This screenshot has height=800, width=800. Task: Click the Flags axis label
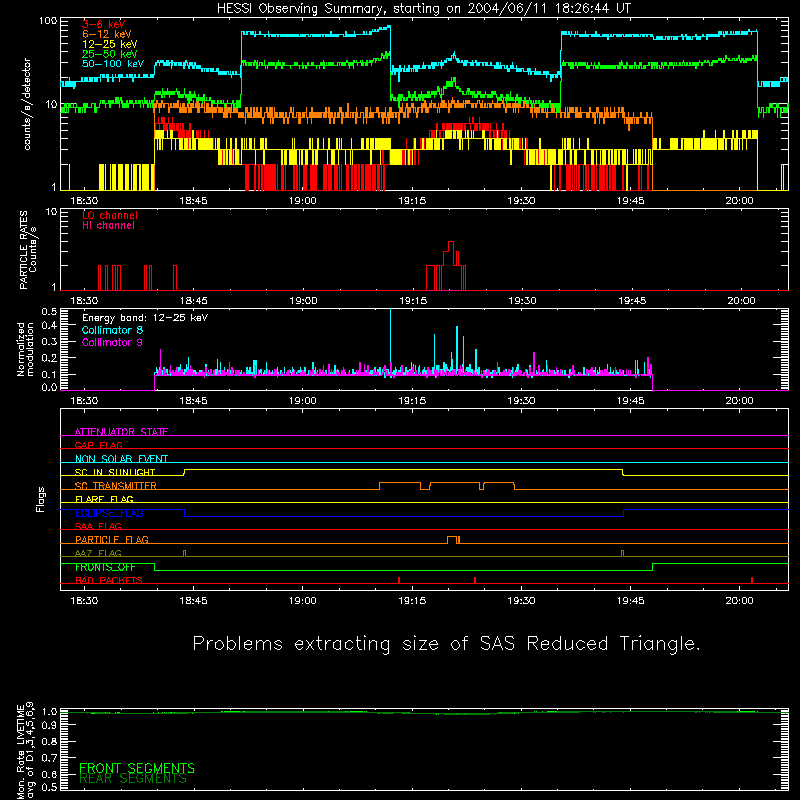(x=41, y=499)
